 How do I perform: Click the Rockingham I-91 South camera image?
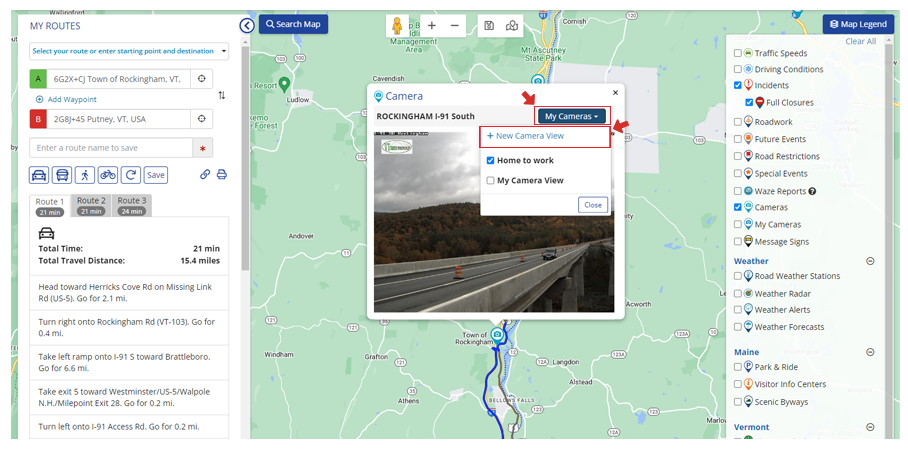[x=494, y=222]
